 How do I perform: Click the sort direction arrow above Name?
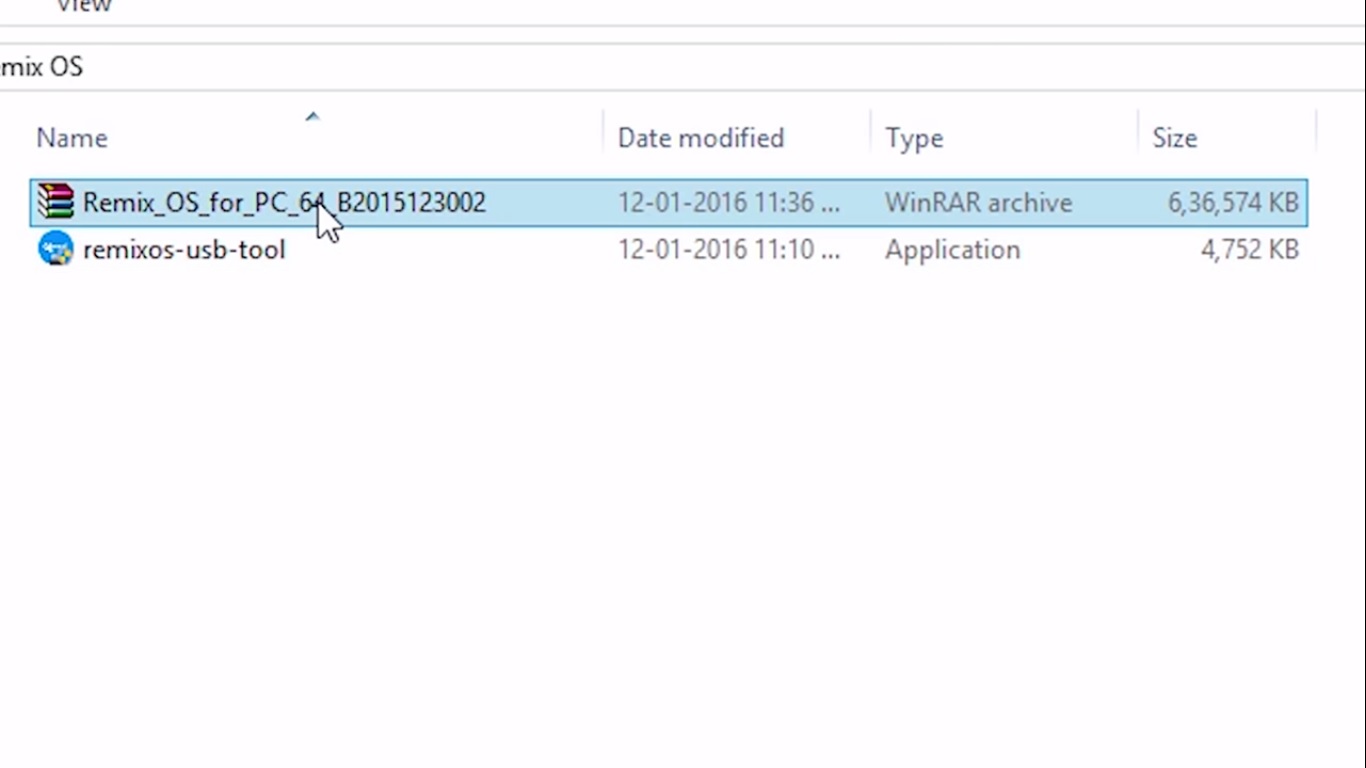(312, 117)
